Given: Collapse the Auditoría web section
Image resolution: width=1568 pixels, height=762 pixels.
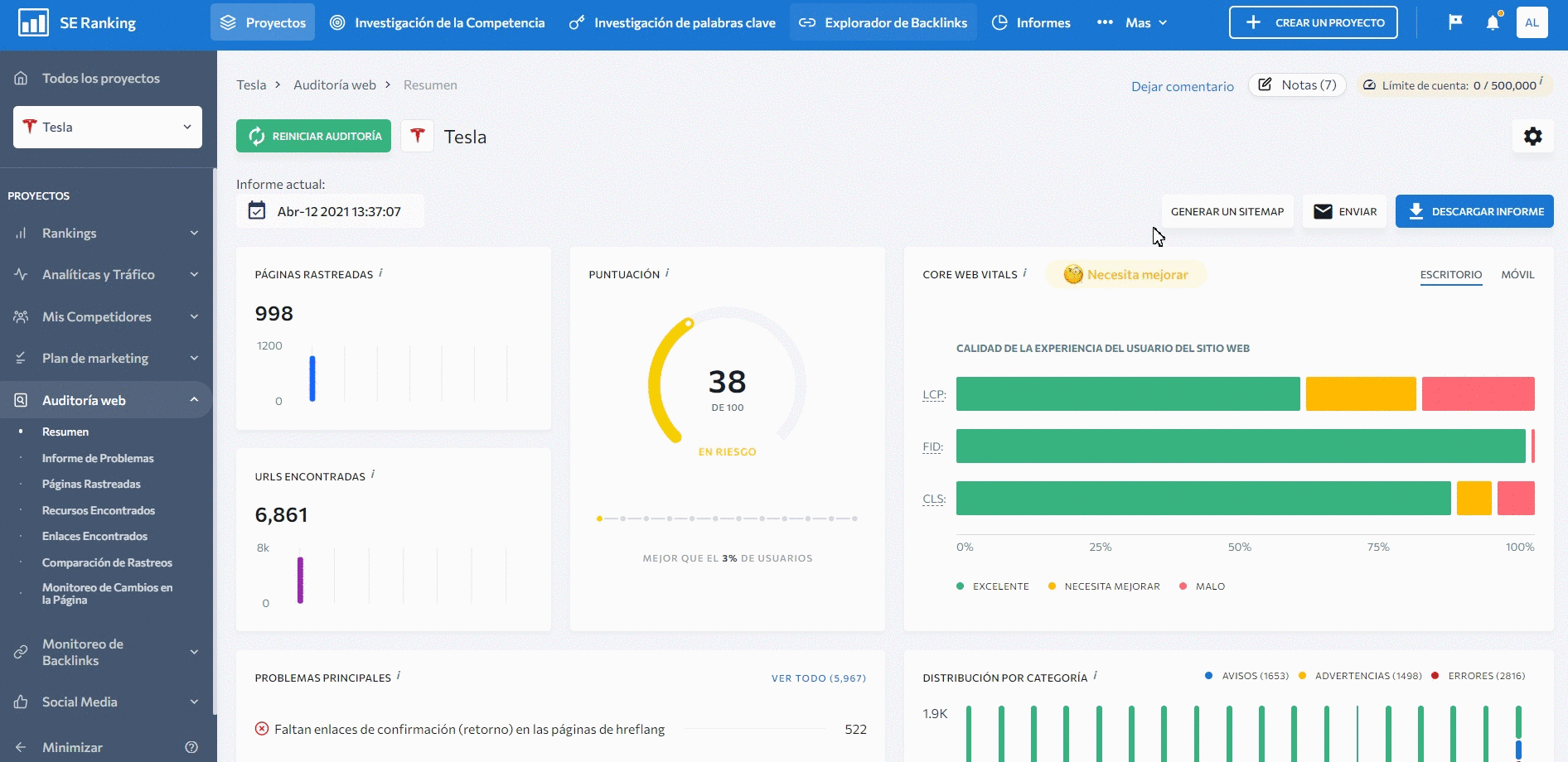Looking at the screenshot, I should pyautogui.click(x=194, y=400).
